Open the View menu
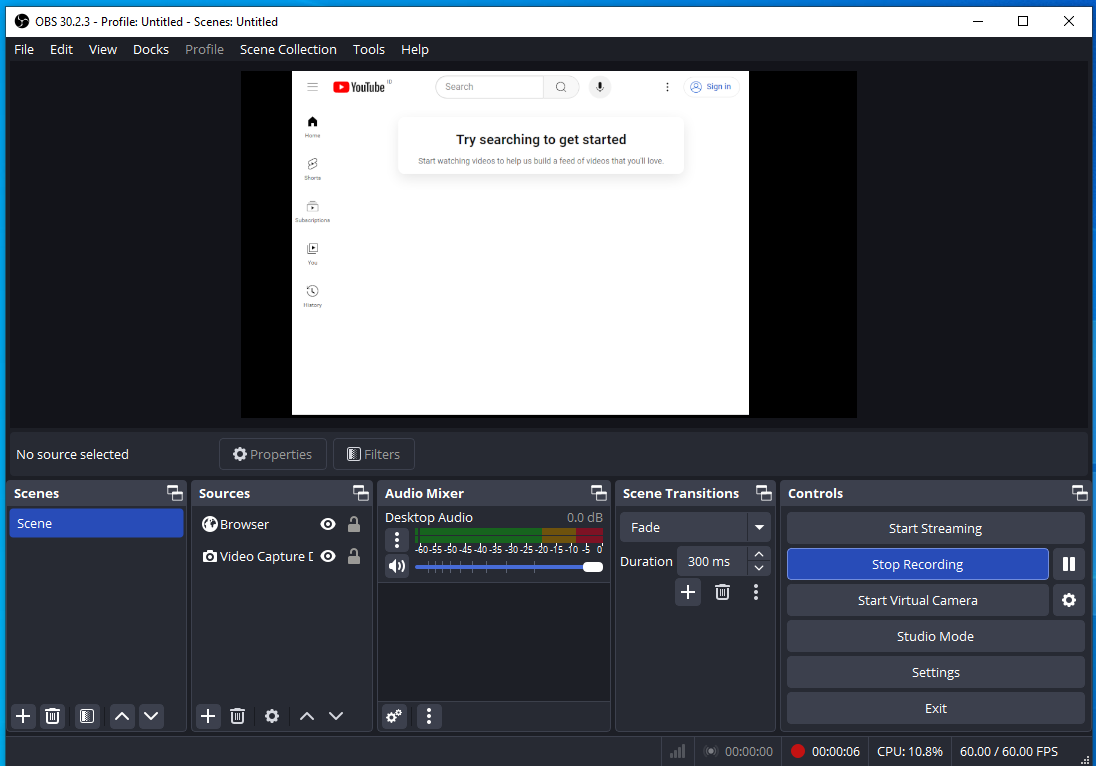This screenshot has height=766, width=1096. point(103,50)
